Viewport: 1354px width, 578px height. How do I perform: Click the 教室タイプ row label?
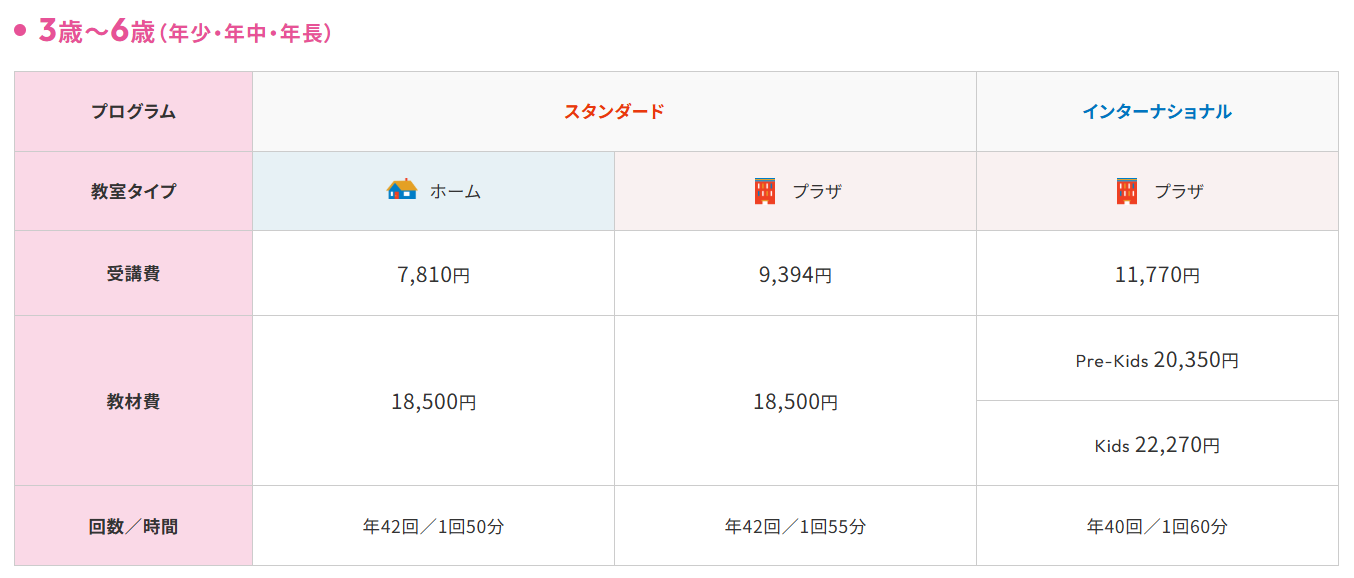(133, 190)
